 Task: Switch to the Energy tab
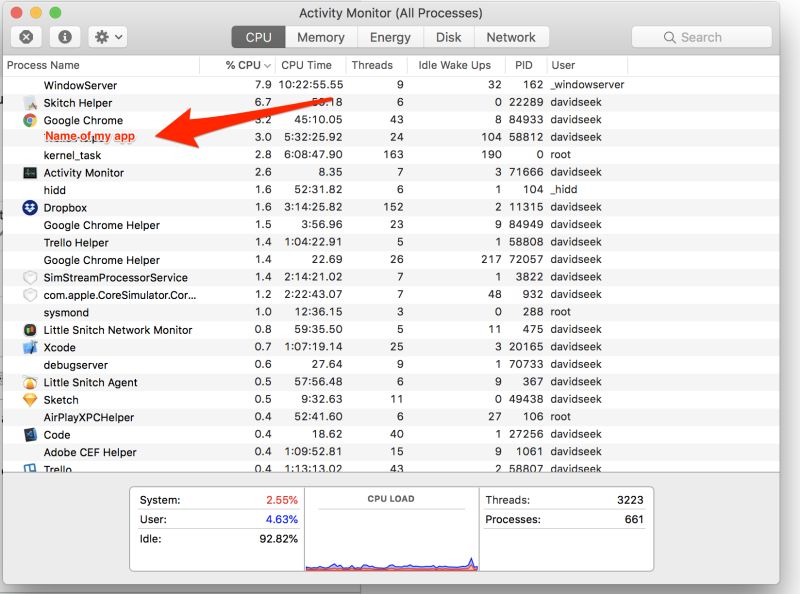[390, 37]
